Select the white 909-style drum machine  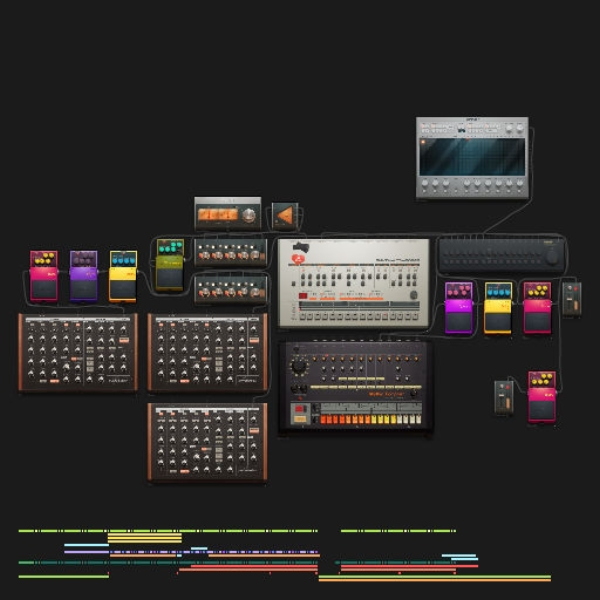pos(354,283)
